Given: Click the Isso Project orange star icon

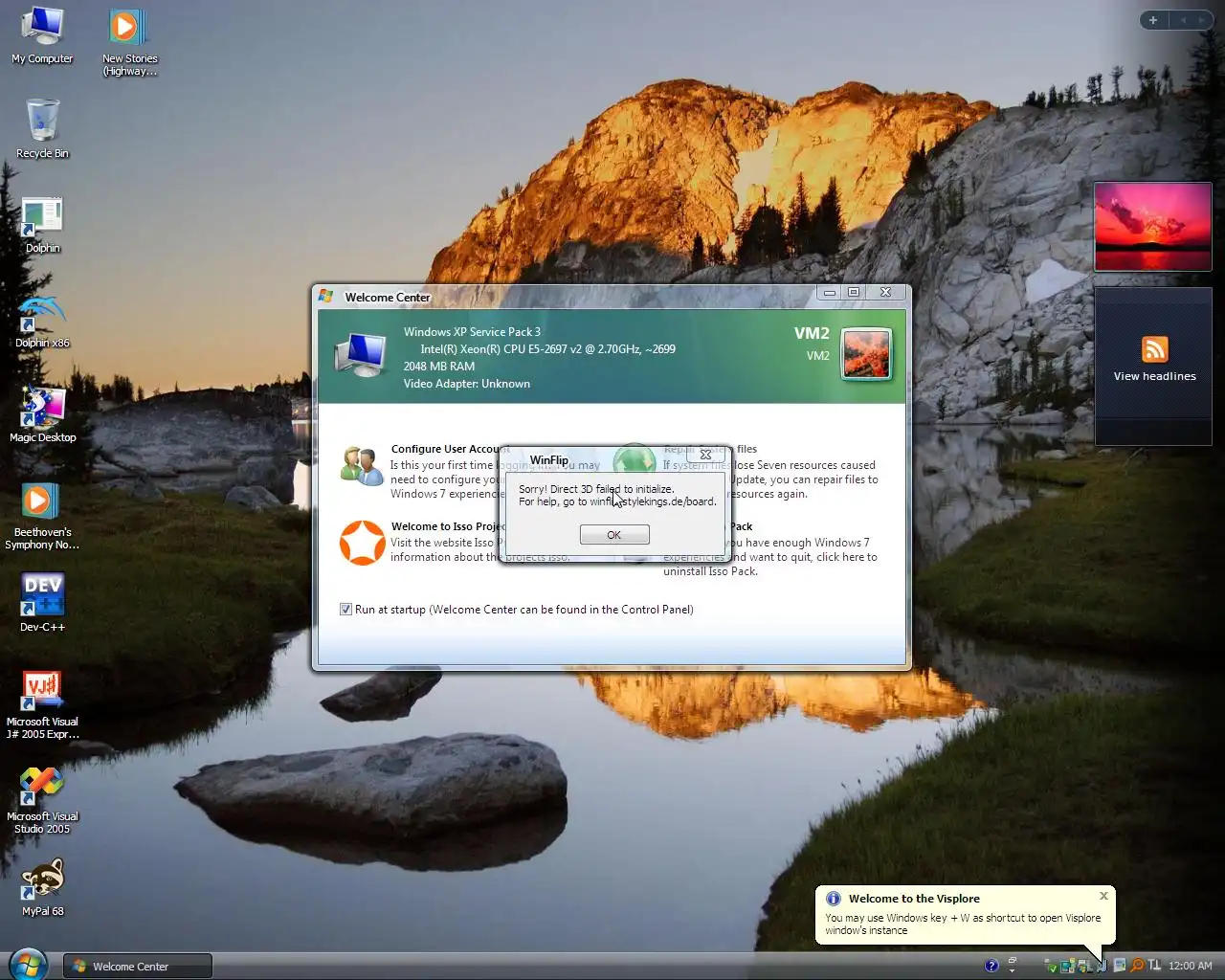Looking at the screenshot, I should coord(363,543).
